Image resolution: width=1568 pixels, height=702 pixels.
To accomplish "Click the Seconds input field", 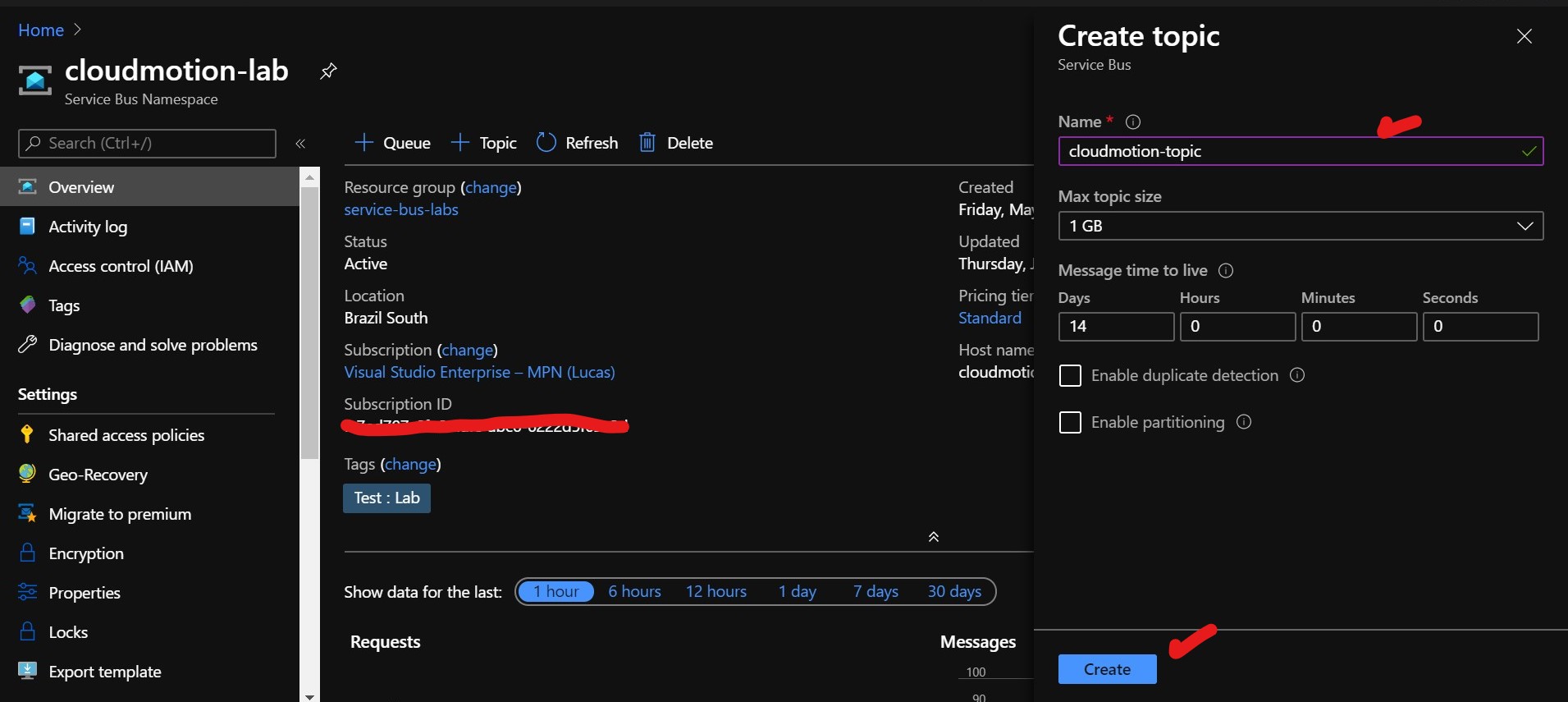I will coord(1480,326).
